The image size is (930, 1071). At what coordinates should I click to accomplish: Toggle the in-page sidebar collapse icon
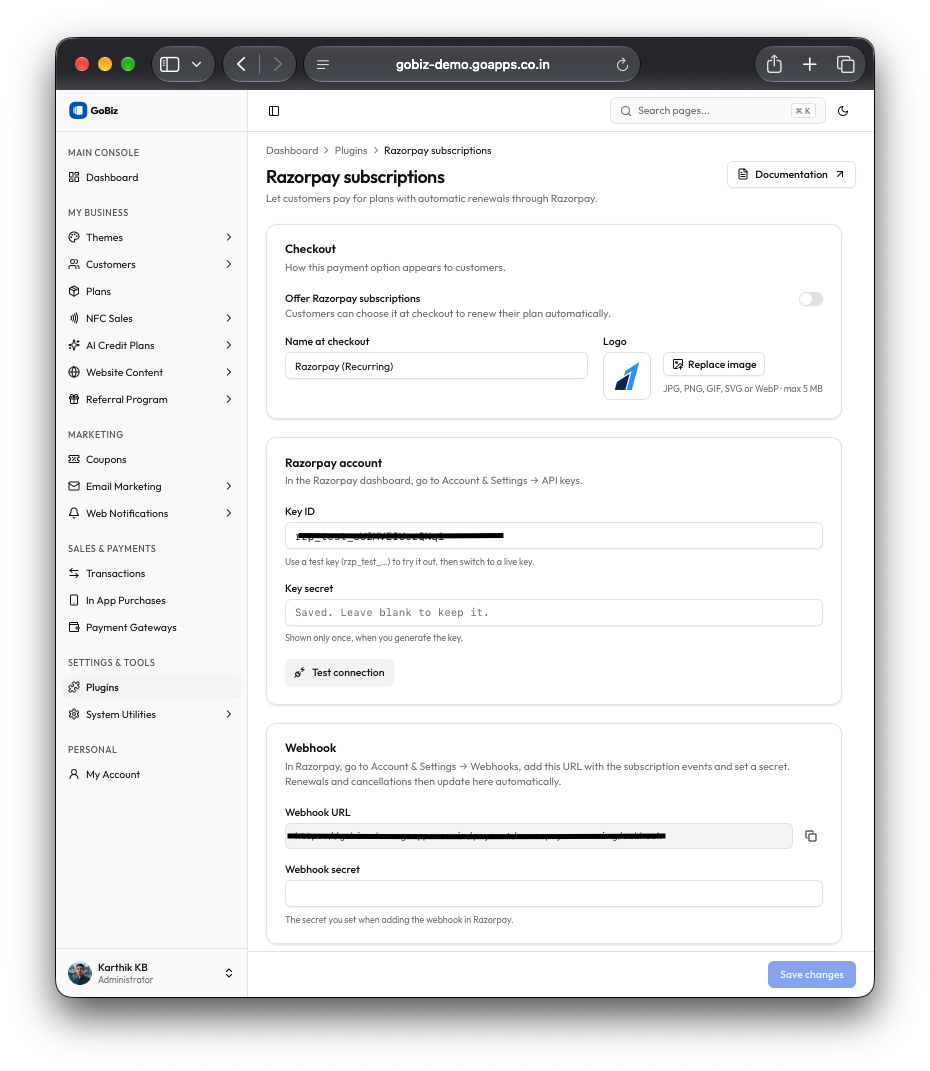pyautogui.click(x=274, y=111)
